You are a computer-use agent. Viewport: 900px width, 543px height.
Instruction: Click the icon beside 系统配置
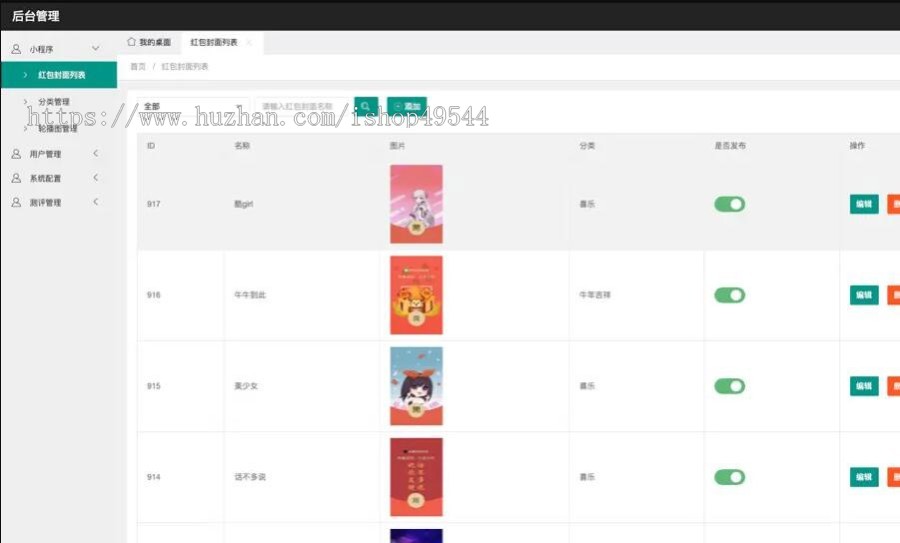[x=16, y=179]
